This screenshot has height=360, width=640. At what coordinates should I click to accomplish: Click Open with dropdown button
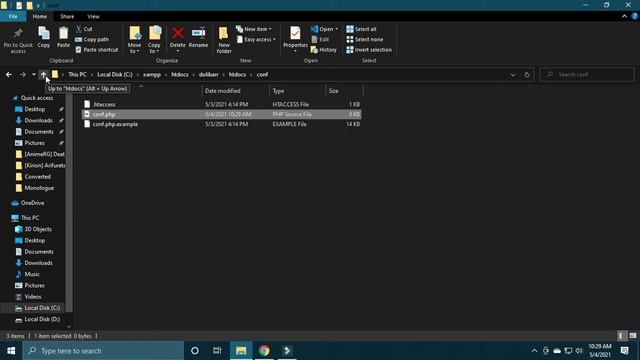[324, 29]
